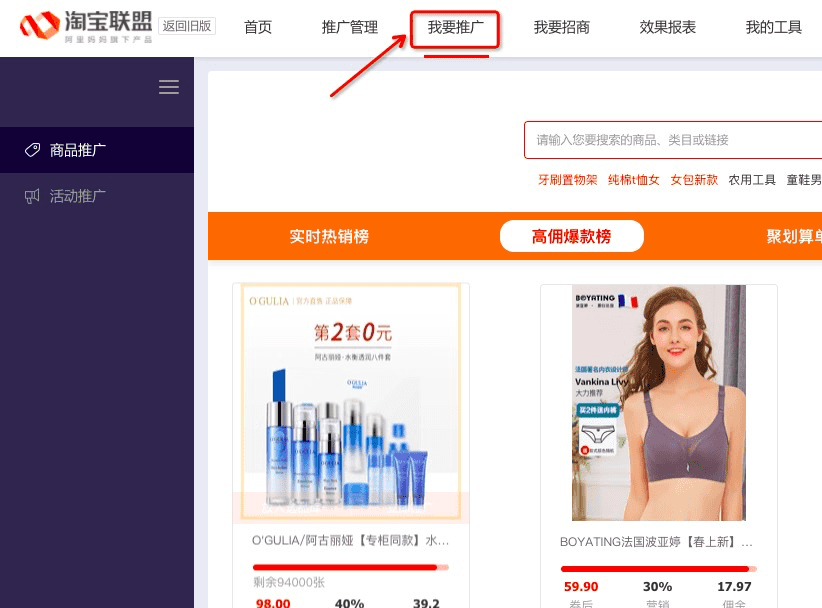This screenshot has width=822, height=608.
Task: Click the tag icon beside 商品推广
Action: tap(33, 150)
